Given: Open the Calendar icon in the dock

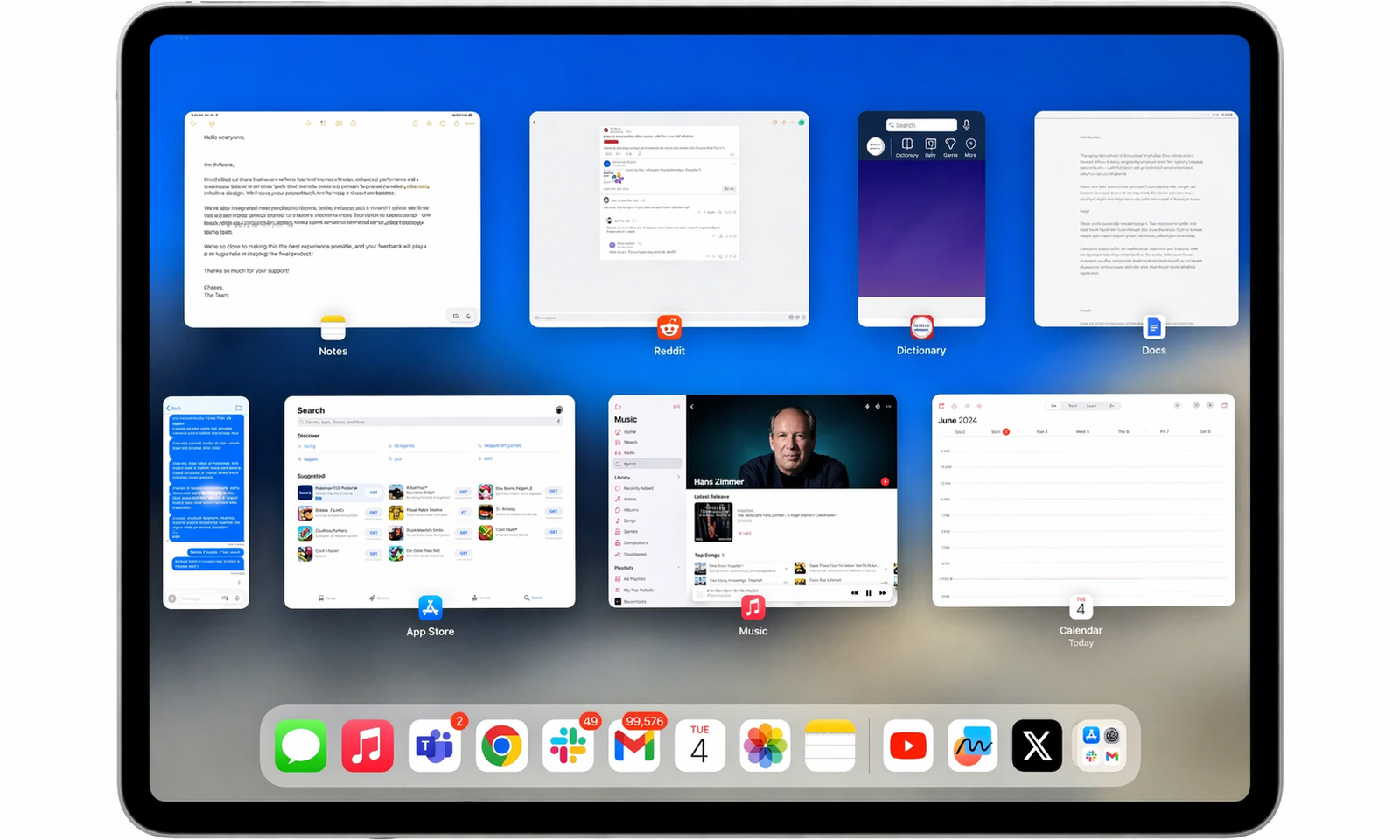Looking at the screenshot, I should pos(699,746).
